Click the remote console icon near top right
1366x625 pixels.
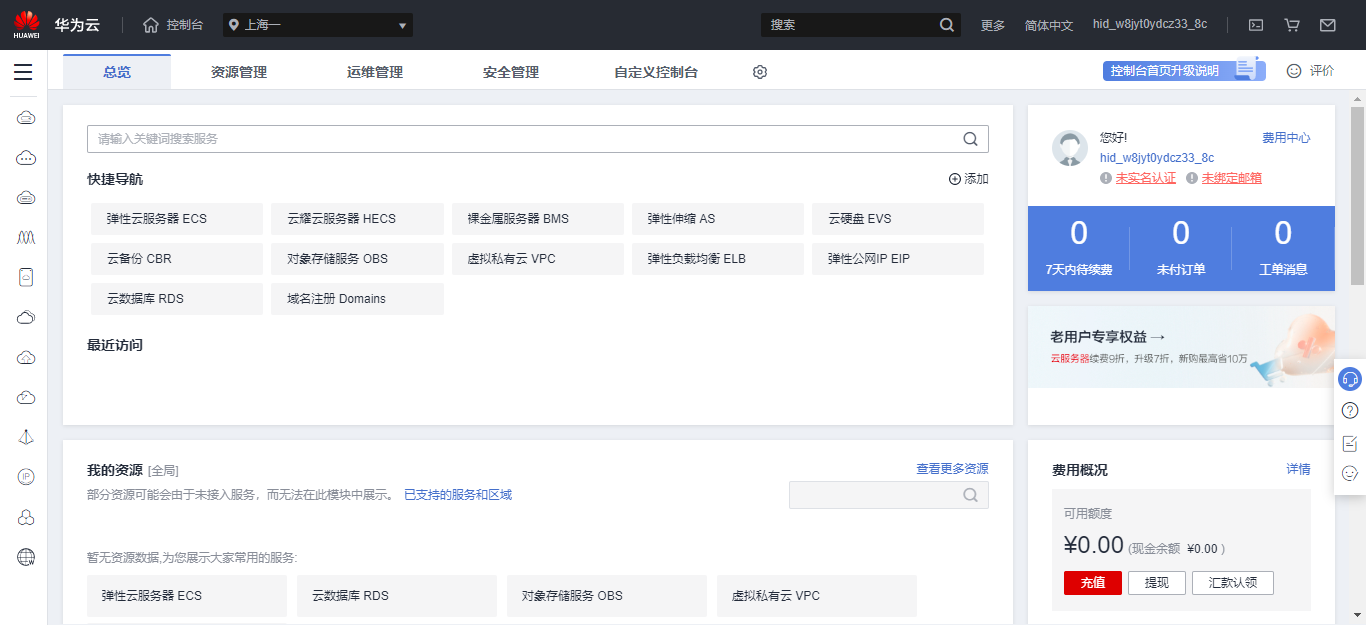[x=1254, y=24]
